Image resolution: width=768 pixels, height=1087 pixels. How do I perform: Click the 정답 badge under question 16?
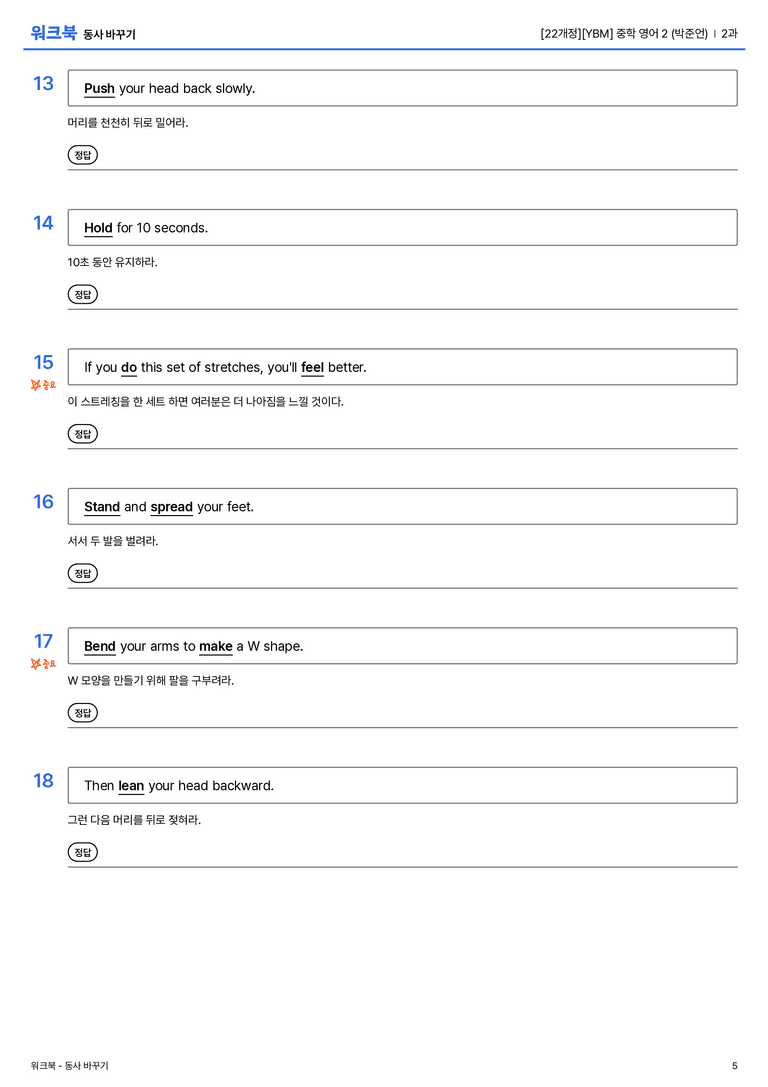(x=82, y=573)
